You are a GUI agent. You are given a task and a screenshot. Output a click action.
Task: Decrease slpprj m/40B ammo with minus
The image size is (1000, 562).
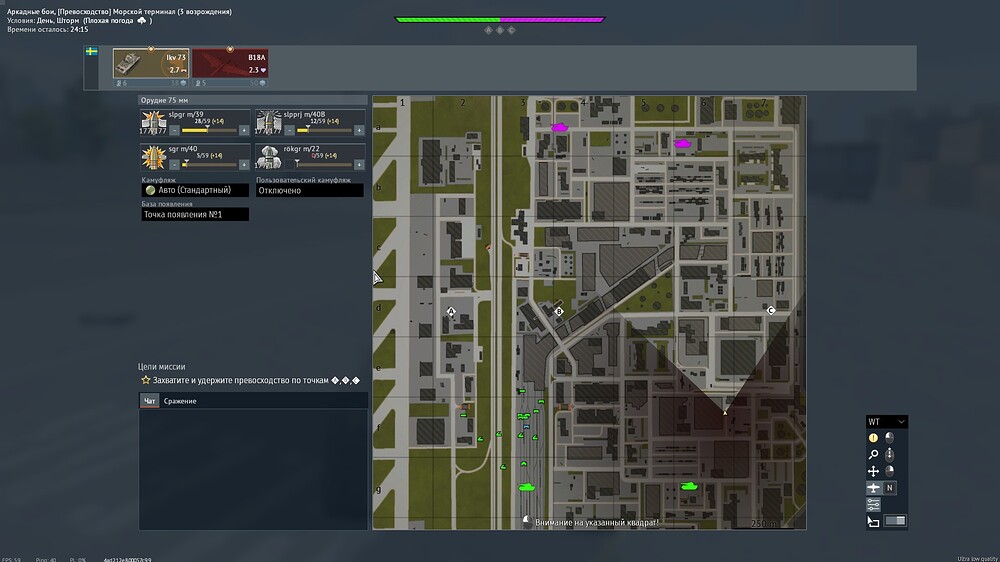(290, 130)
